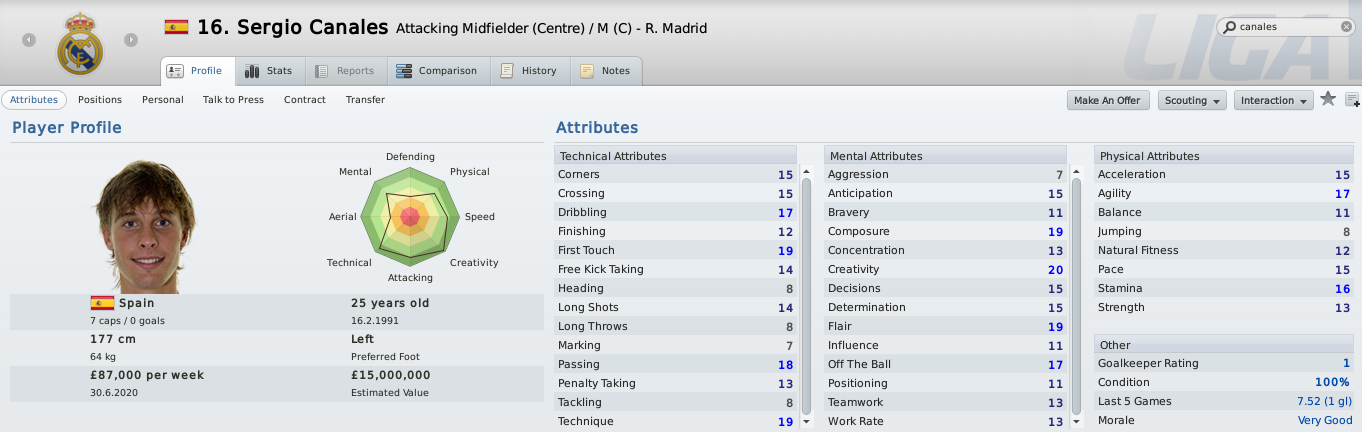Clear the search field with X icon
Screen dimensions: 1362x432
tap(1346, 27)
